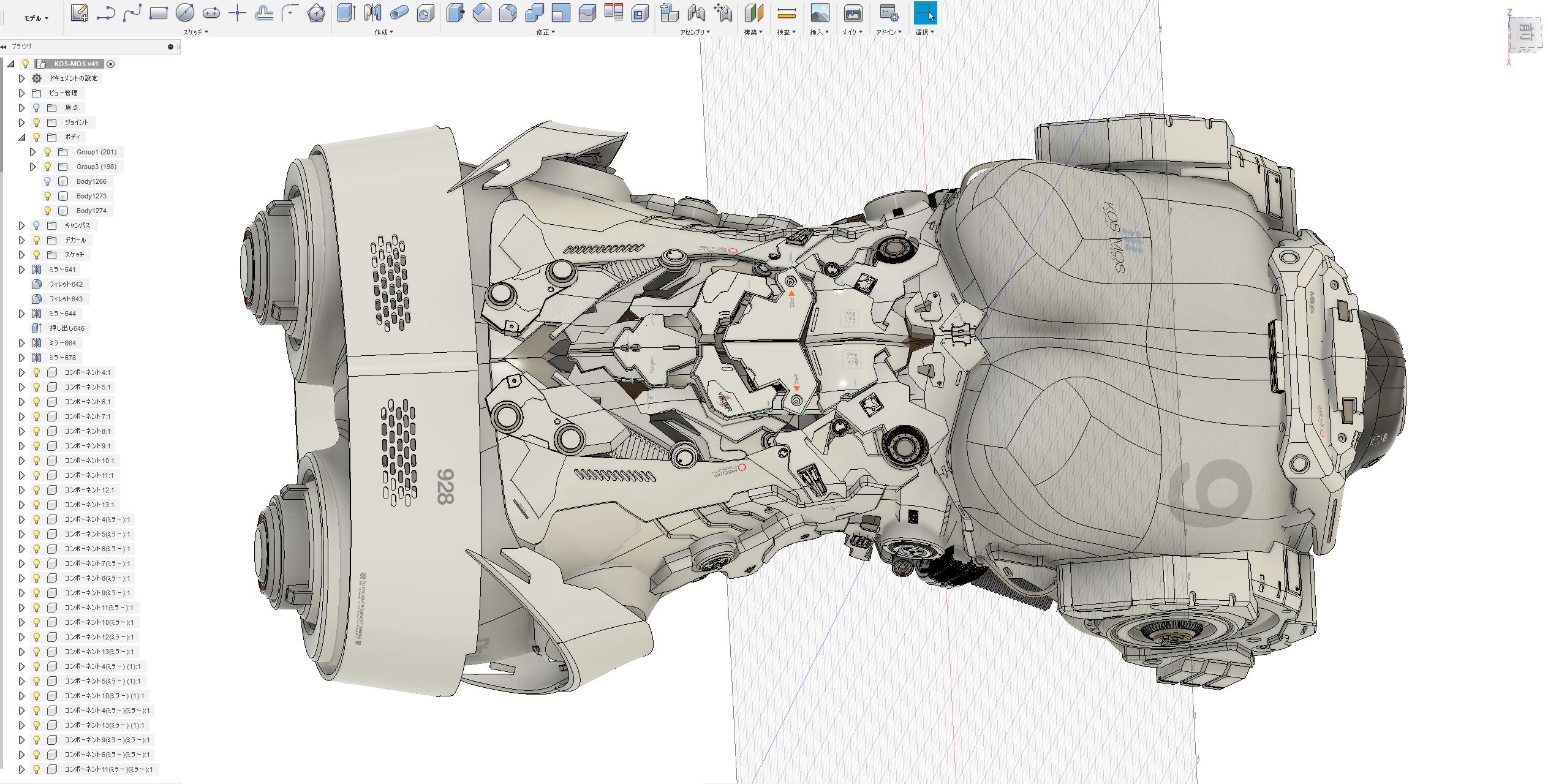The width and height of the screenshot is (1548, 784).
Task: Click the Select tool icon
Action: (925, 13)
